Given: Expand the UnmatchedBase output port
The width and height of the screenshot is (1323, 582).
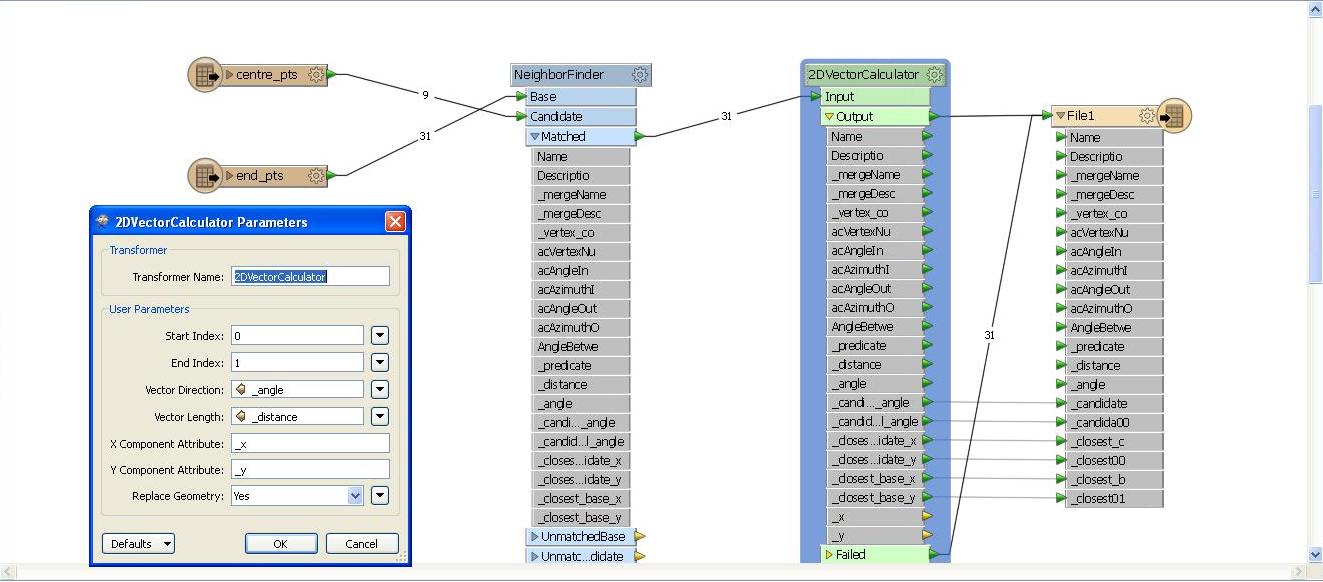Looking at the screenshot, I should [535, 537].
